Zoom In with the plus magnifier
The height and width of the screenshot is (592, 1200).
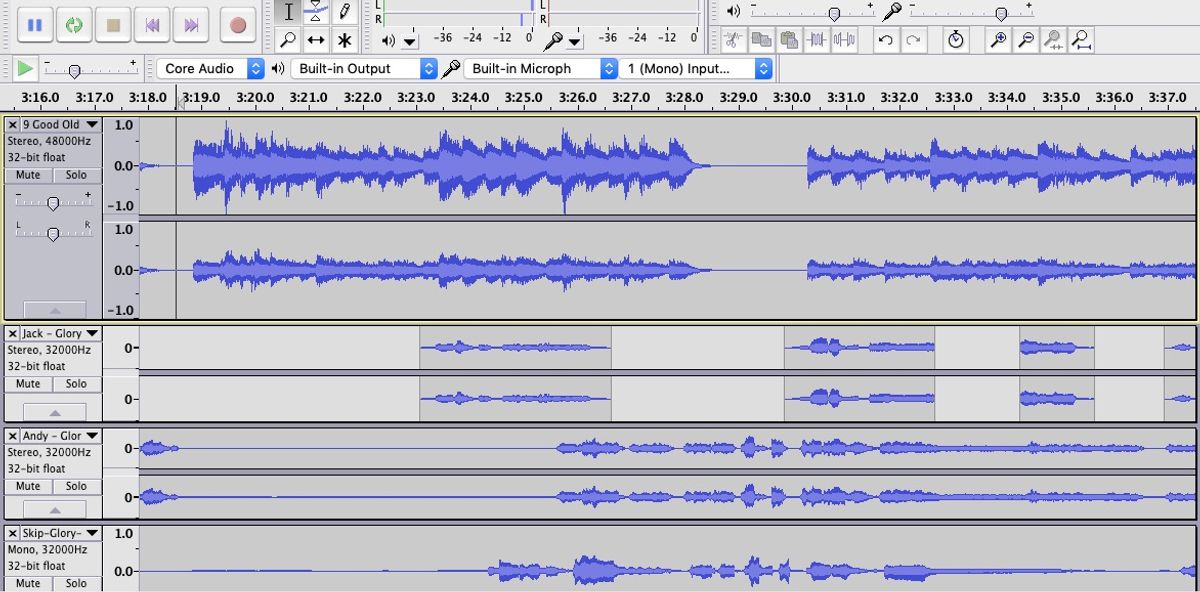pyautogui.click(x=998, y=40)
